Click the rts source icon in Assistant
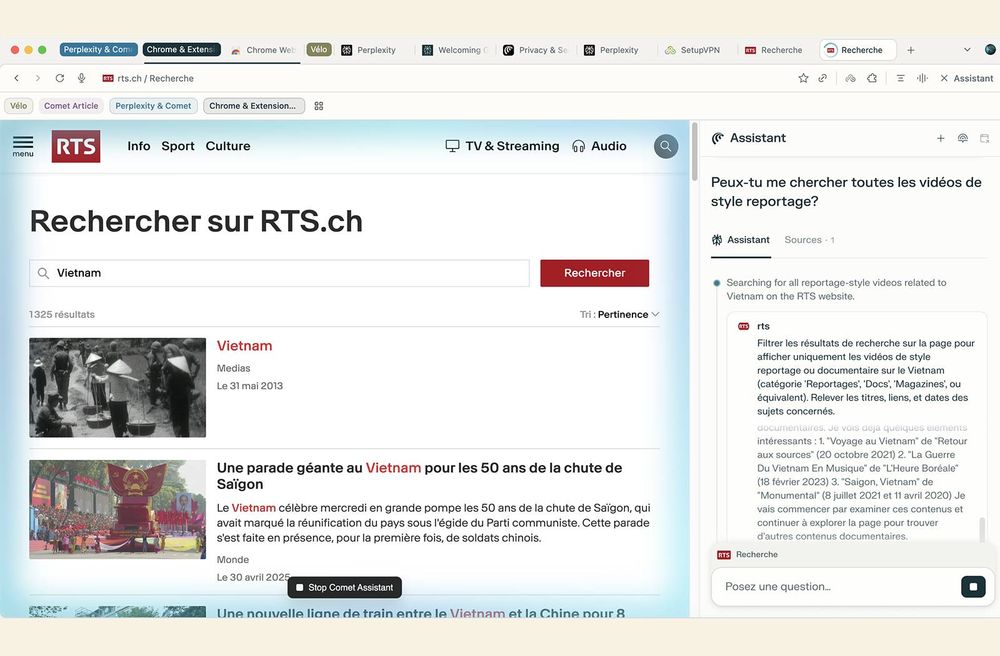 [744, 326]
